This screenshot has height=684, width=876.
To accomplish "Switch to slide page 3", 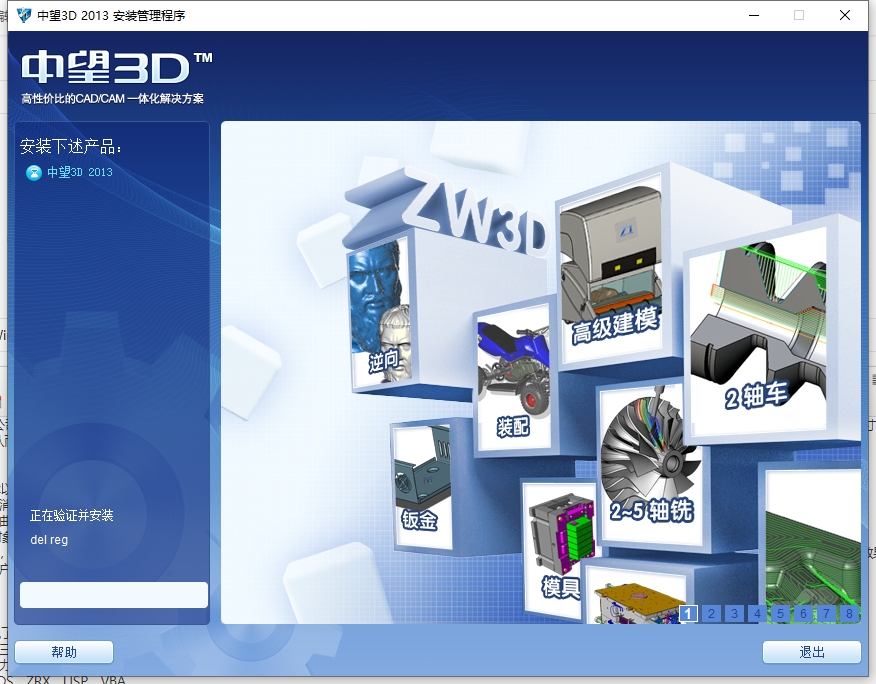I will point(734,614).
